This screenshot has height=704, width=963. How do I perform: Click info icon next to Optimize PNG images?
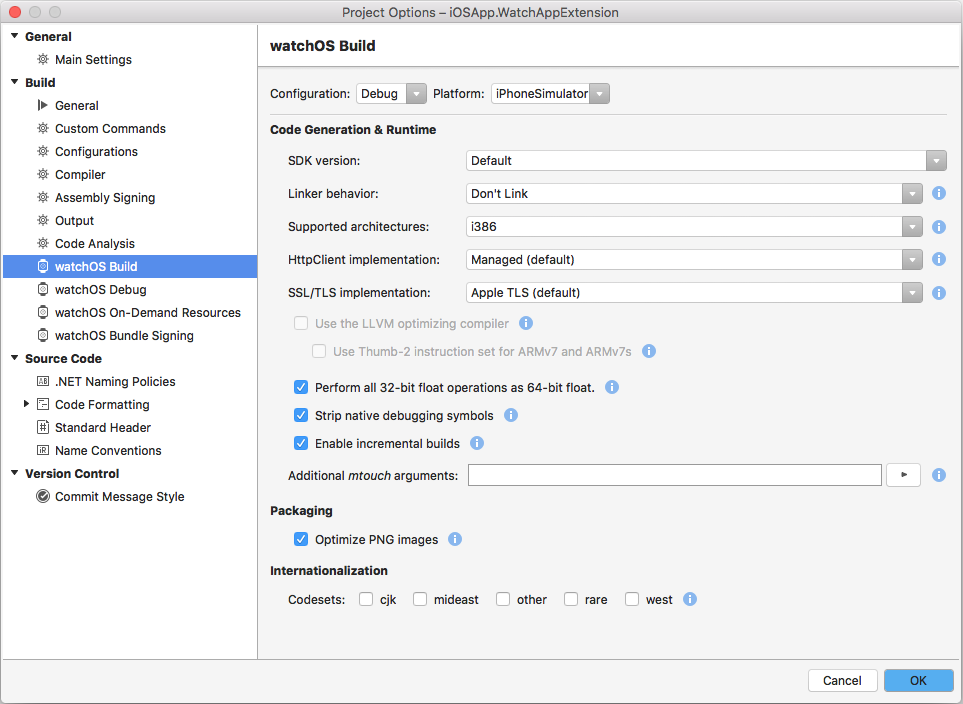tap(455, 539)
